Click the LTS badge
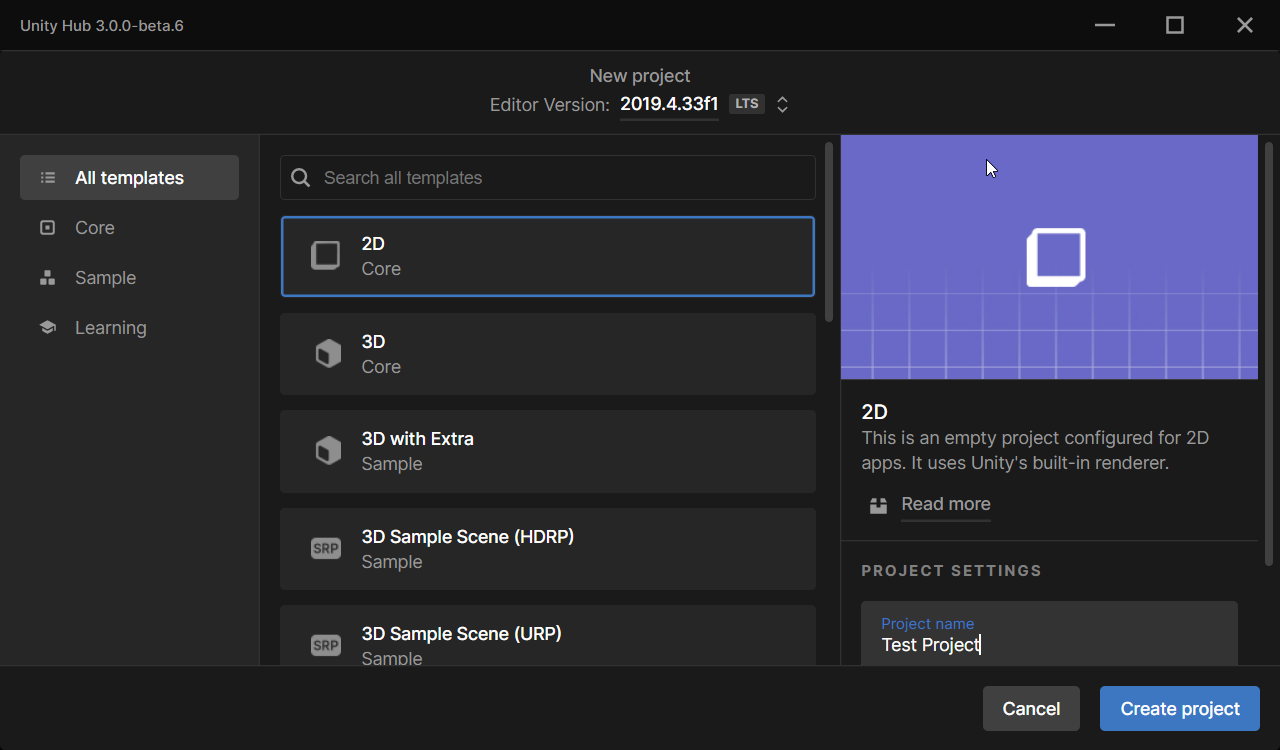1280x750 pixels. tap(747, 104)
